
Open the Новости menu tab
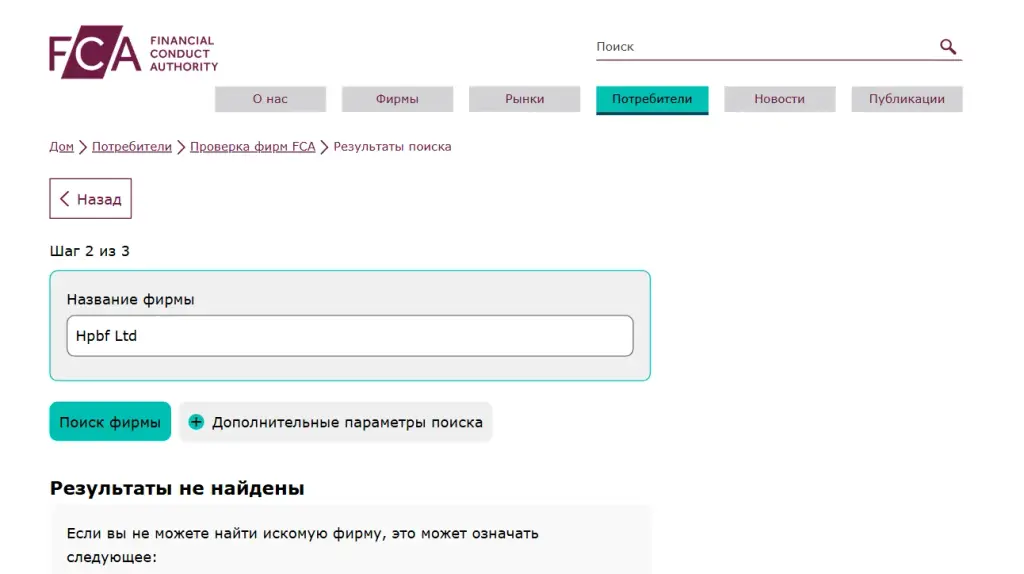(x=780, y=99)
